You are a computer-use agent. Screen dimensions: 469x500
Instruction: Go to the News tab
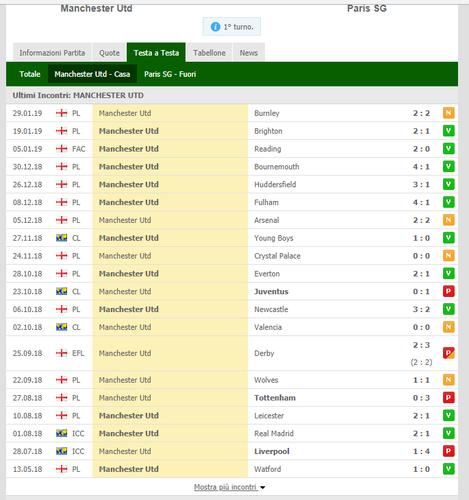(x=249, y=53)
